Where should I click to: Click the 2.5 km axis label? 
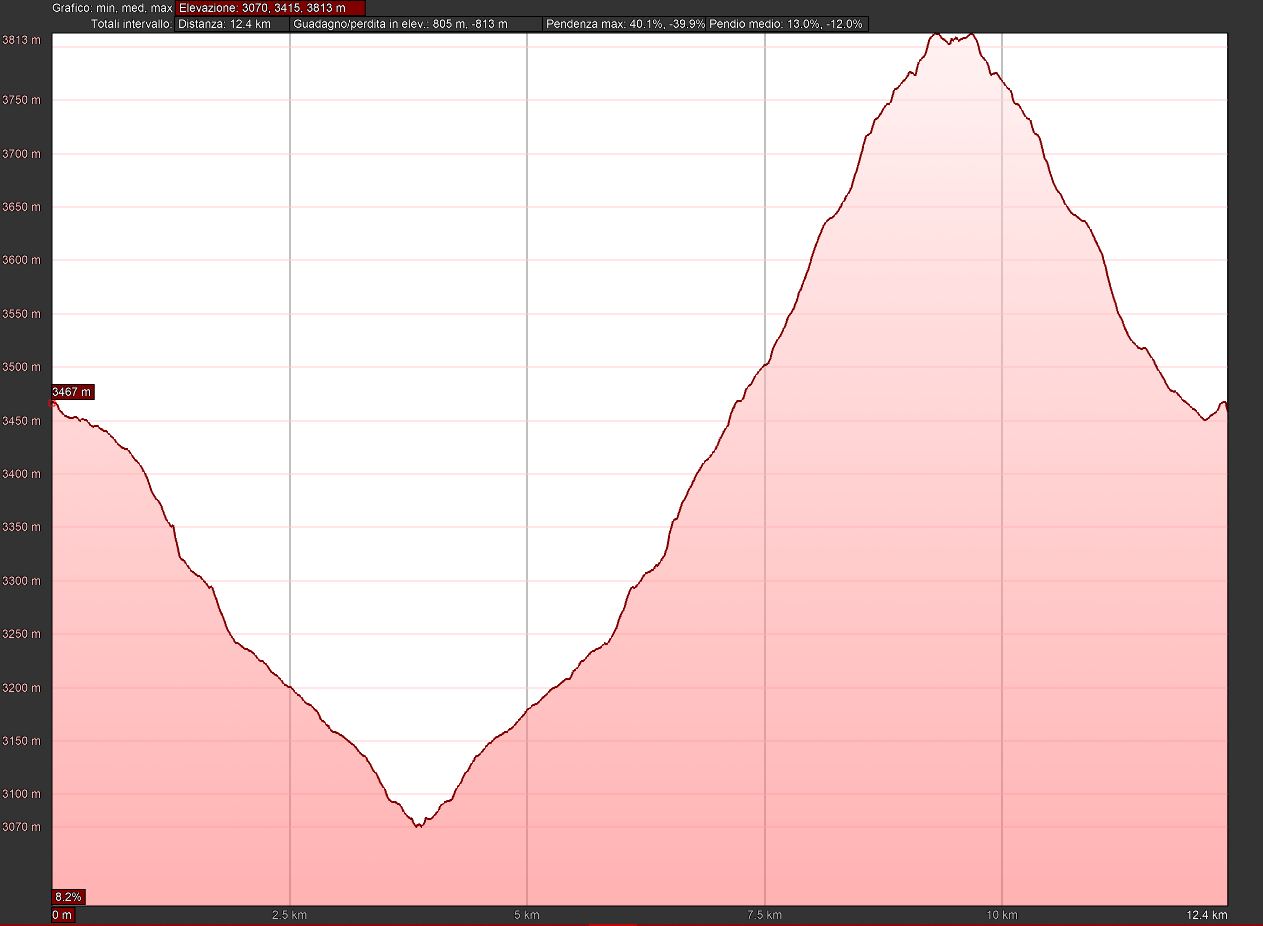pyautogui.click(x=288, y=915)
